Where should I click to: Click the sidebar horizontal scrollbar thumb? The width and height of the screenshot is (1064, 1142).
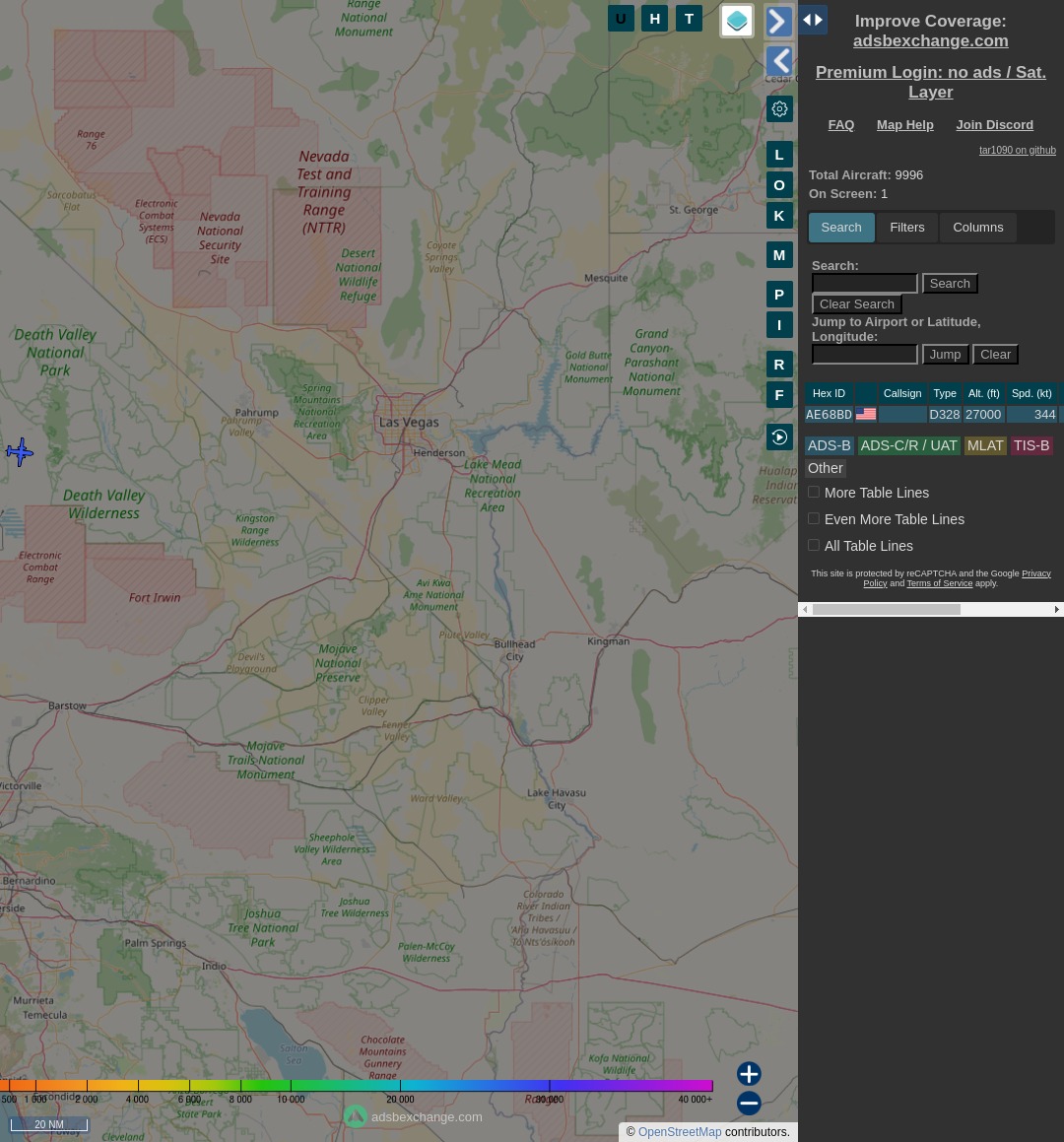[887, 610]
